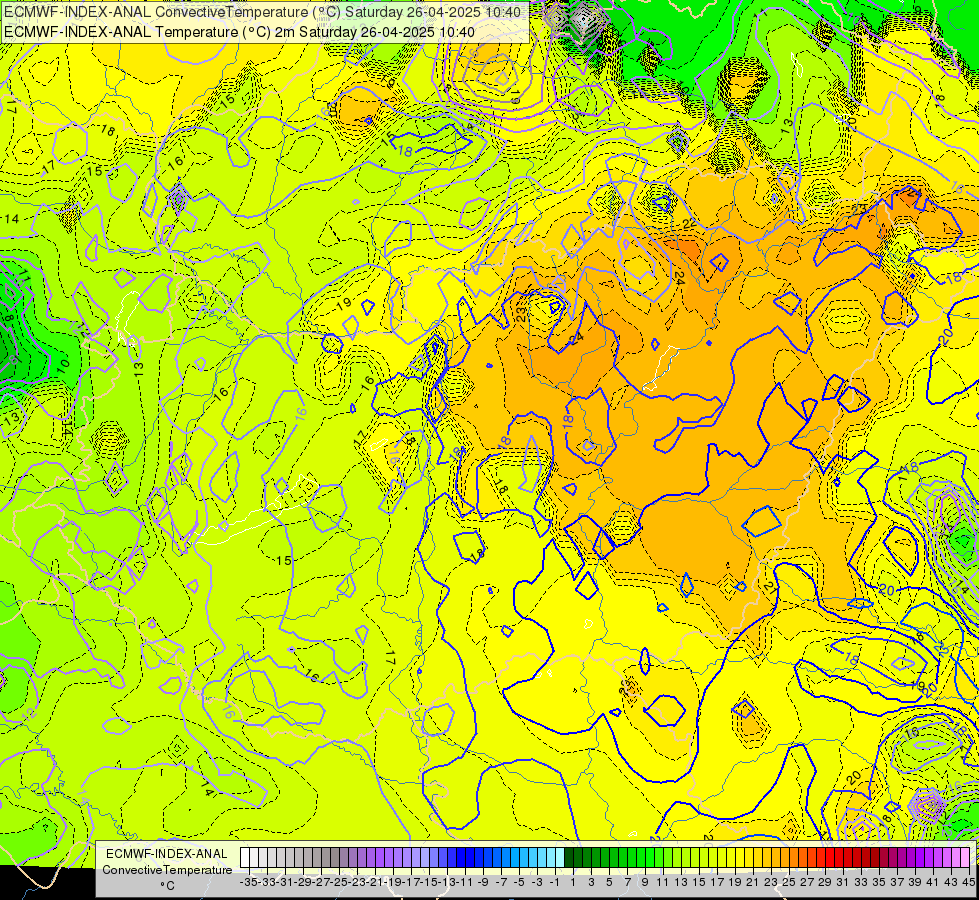
Task: Click the ConvectiveTemperature title line at top
Action: tap(262, 12)
